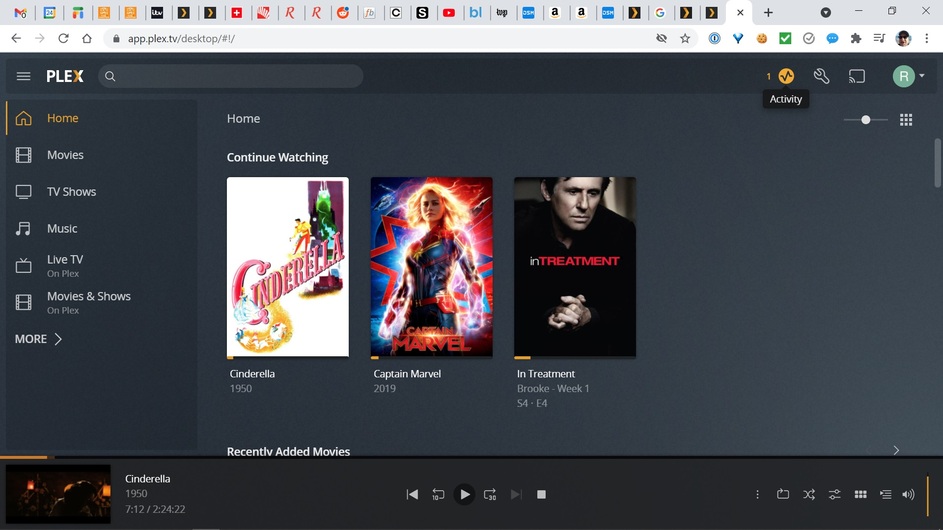Switch to the YouTube tab

449,13
